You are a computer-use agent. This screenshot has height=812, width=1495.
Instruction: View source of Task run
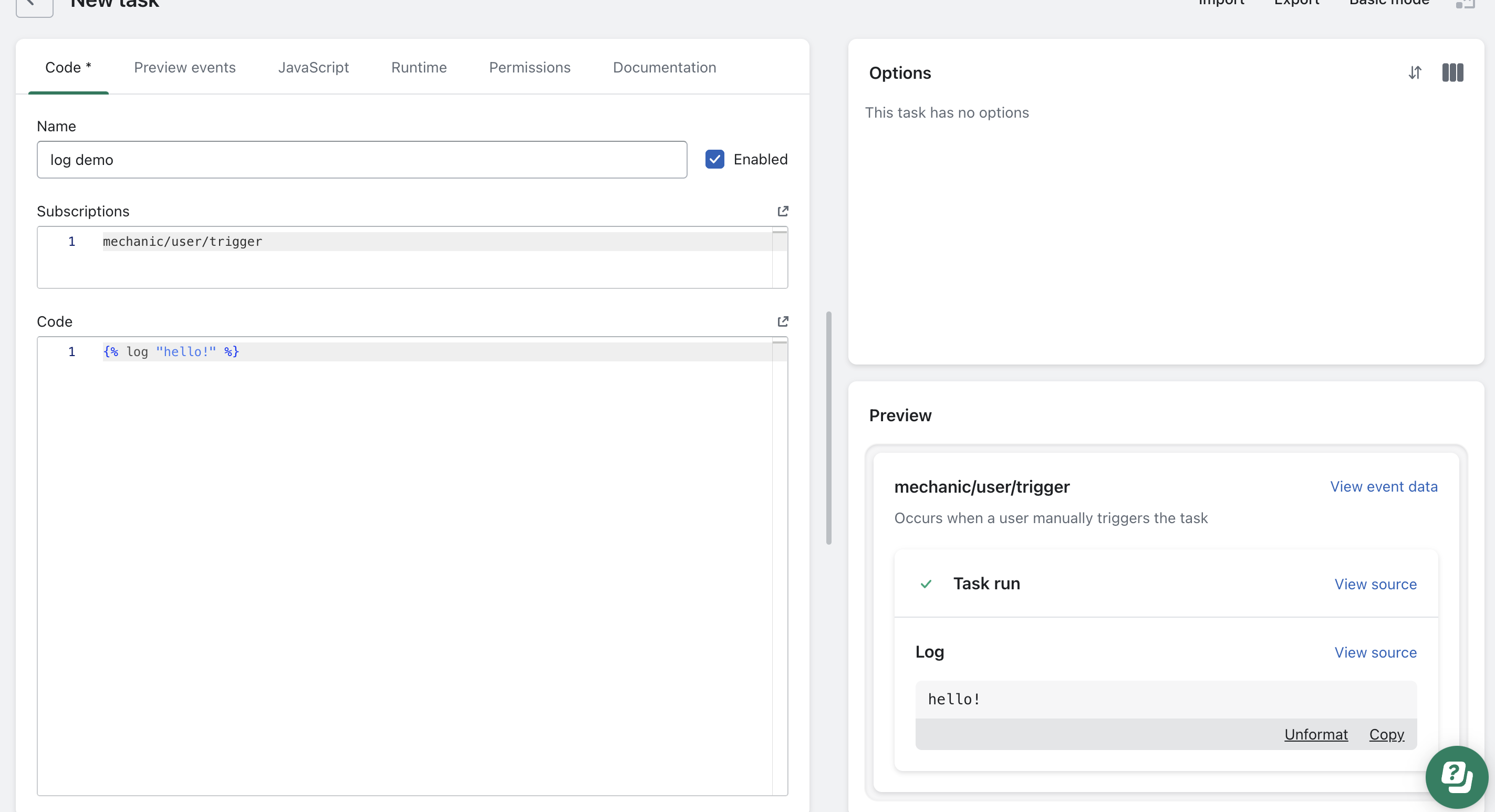pos(1375,584)
